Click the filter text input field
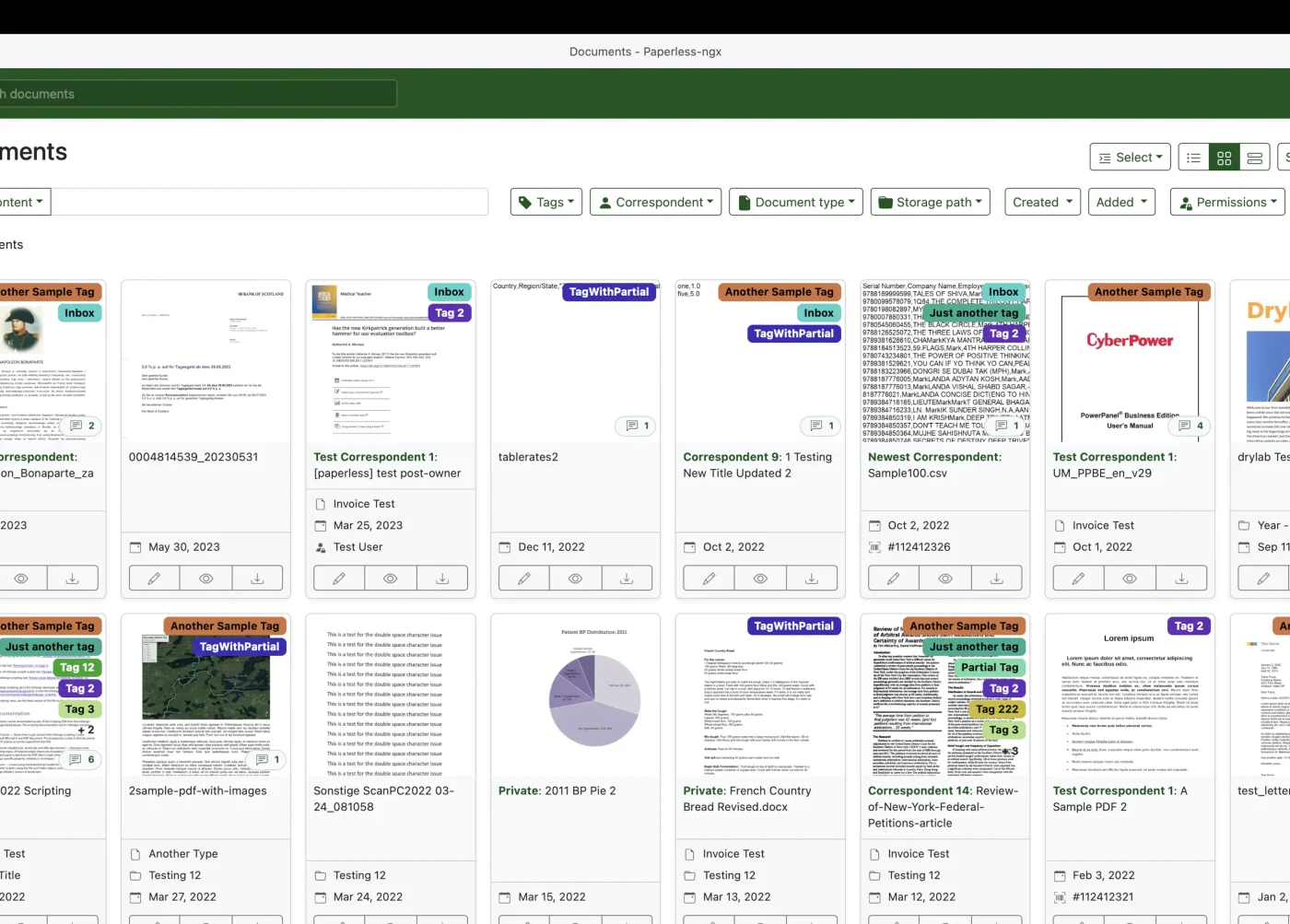This screenshot has width=1290, height=924. 269,202
